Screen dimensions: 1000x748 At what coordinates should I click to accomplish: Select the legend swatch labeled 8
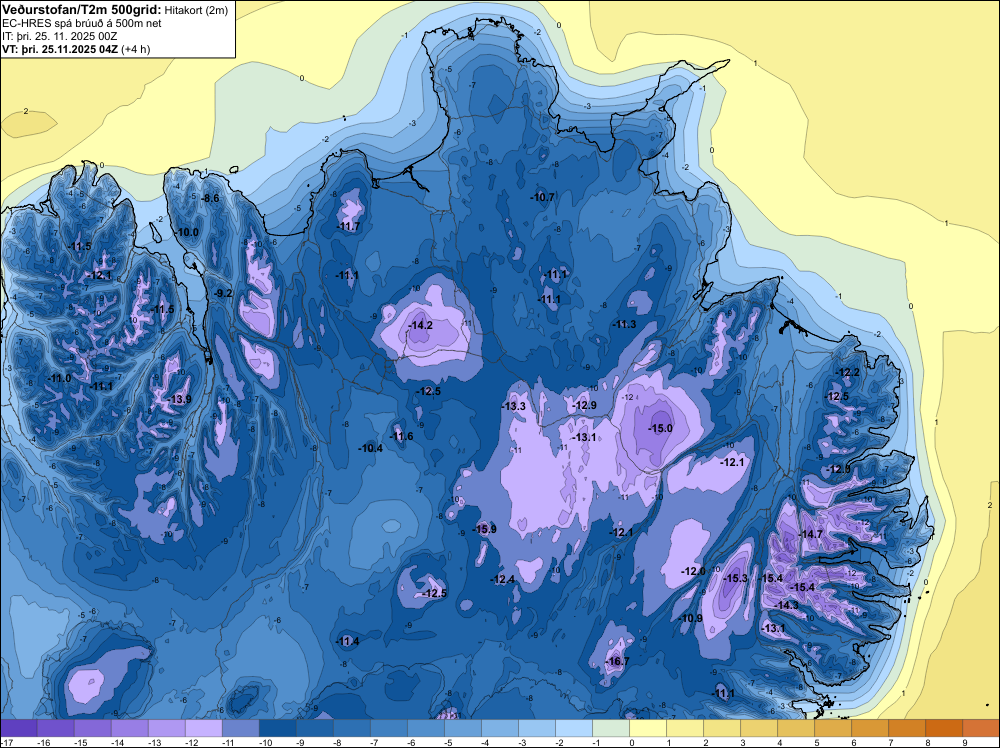click(x=944, y=728)
